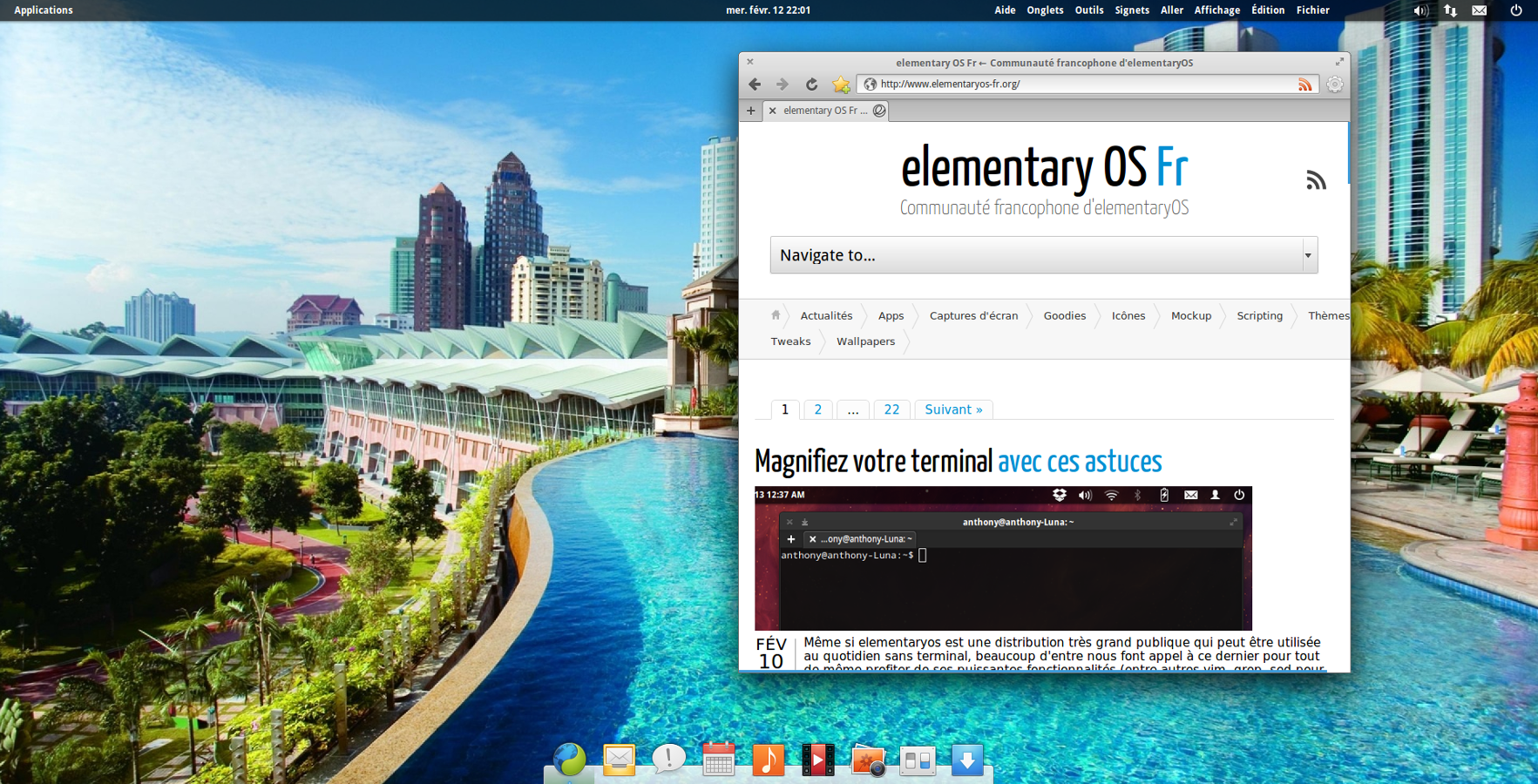Viewport: 1538px width, 784px height.
Task: Maximize the browser window
Action: (1339, 62)
